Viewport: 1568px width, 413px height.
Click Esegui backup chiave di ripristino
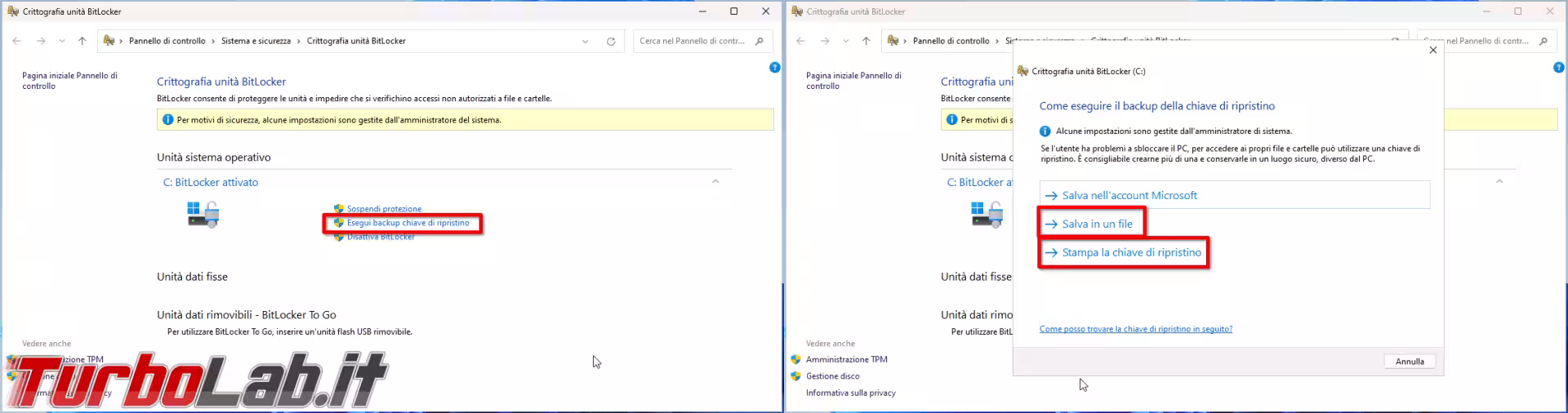pyautogui.click(x=408, y=223)
